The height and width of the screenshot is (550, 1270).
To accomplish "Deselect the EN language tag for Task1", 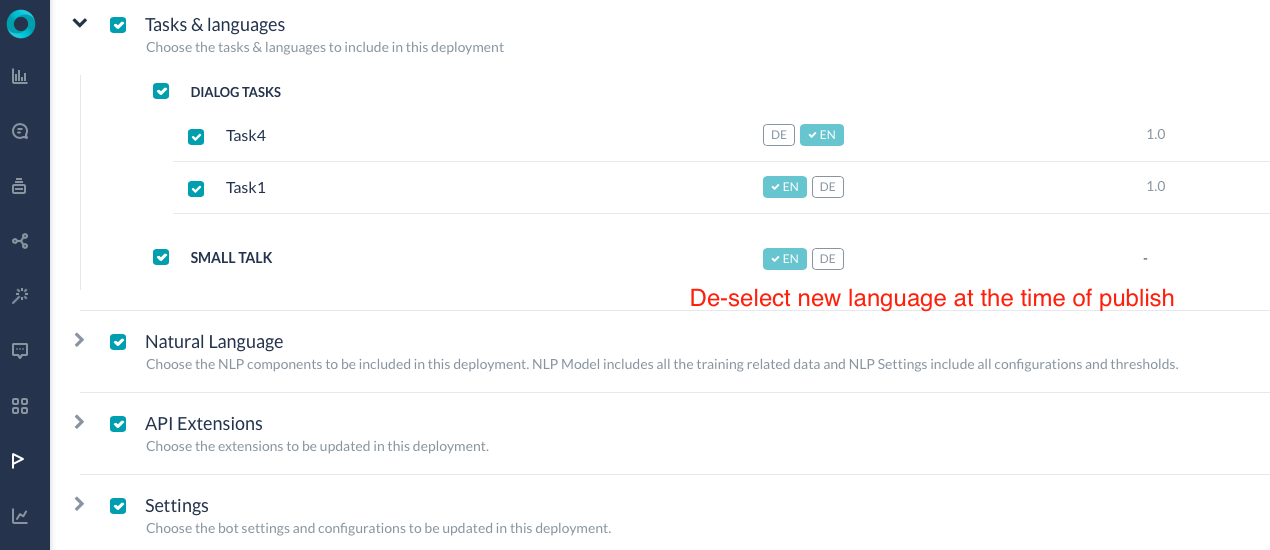I will [x=785, y=187].
